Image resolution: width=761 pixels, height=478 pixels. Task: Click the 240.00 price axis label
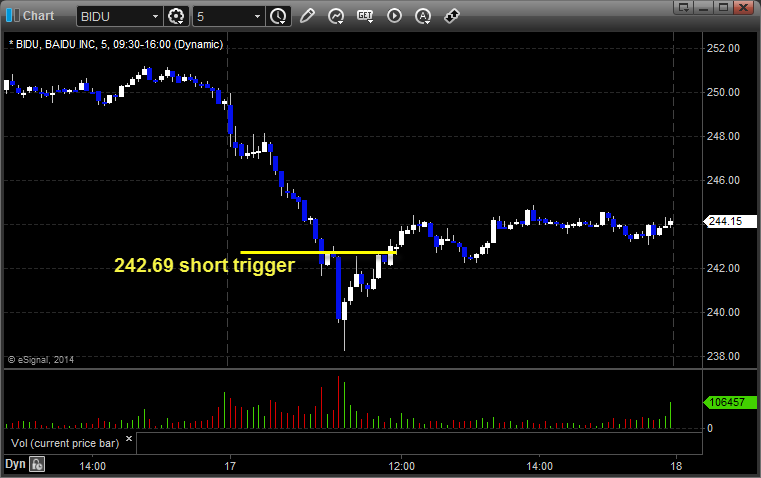723,312
